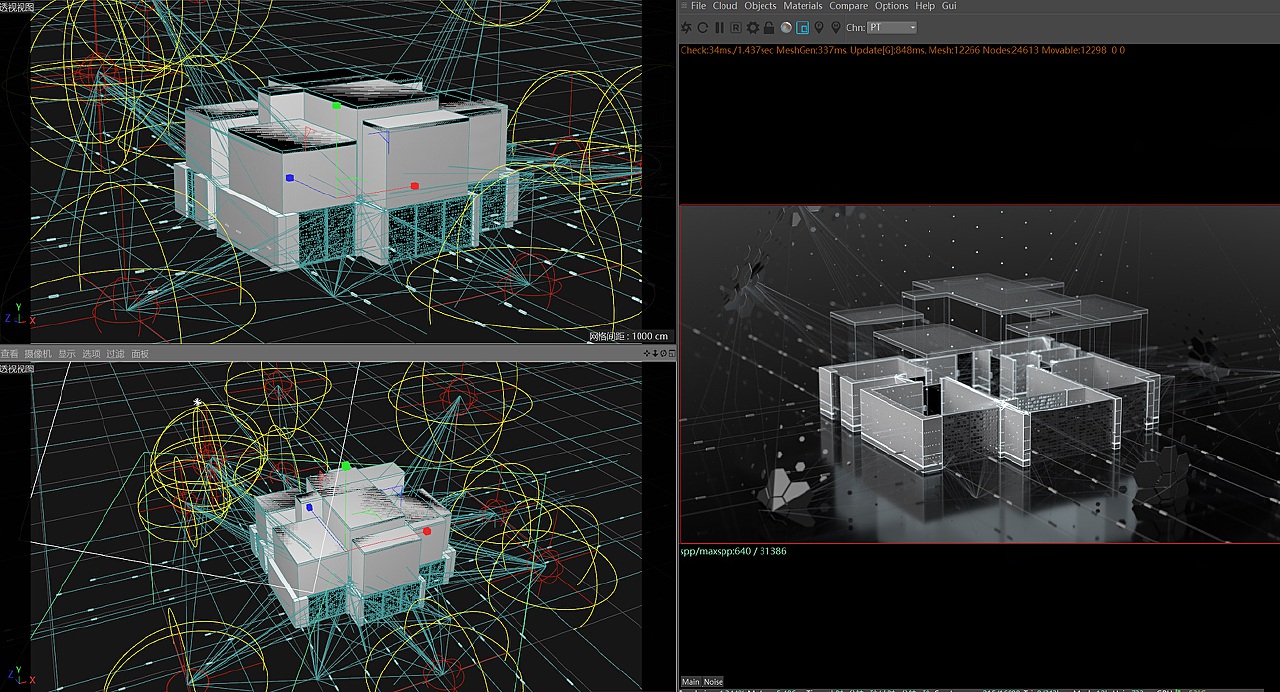Click the circular restart render icon
Viewport: 1280px width, 692px height.
(702, 27)
